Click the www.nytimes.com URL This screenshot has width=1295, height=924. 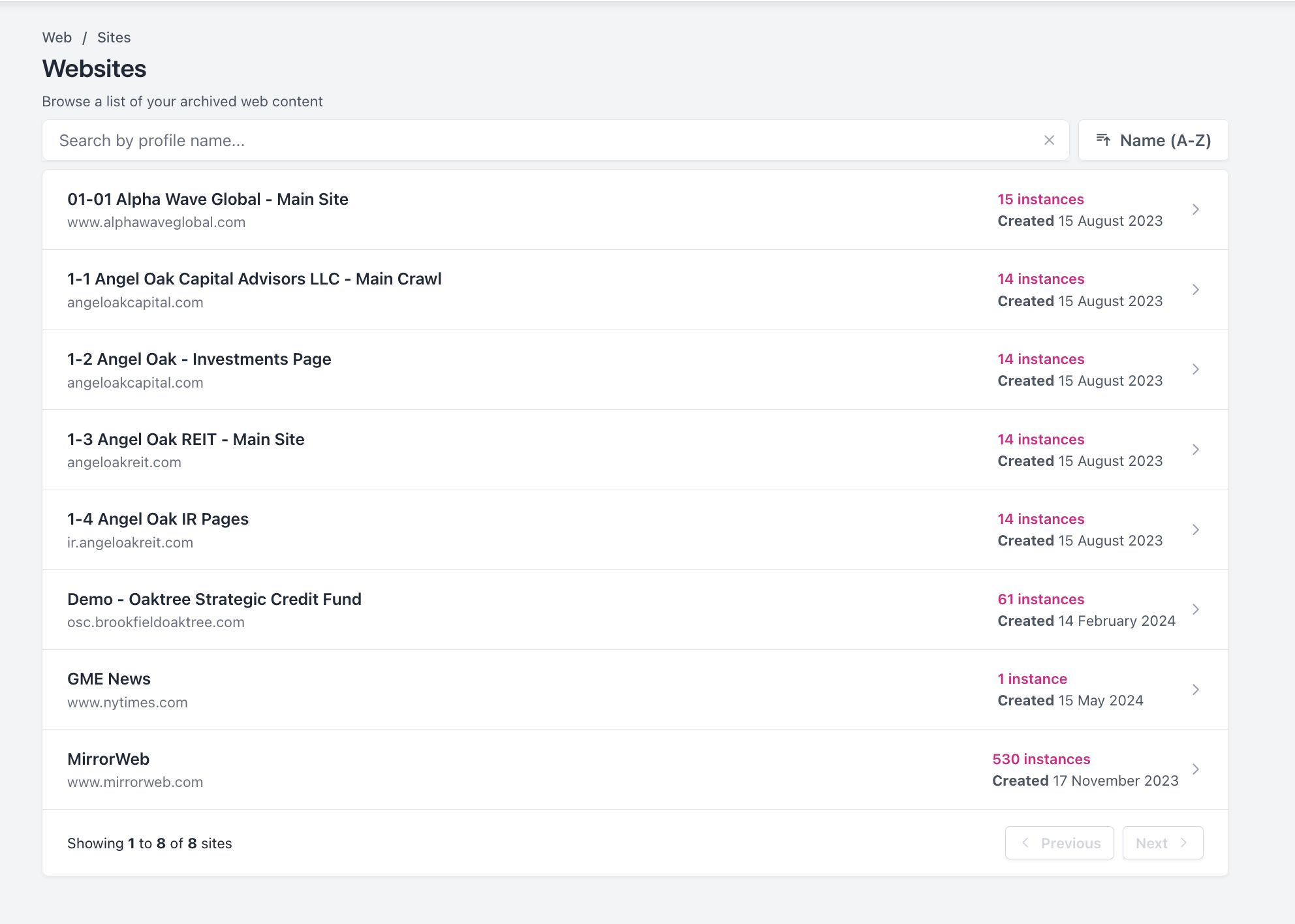click(127, 702)
